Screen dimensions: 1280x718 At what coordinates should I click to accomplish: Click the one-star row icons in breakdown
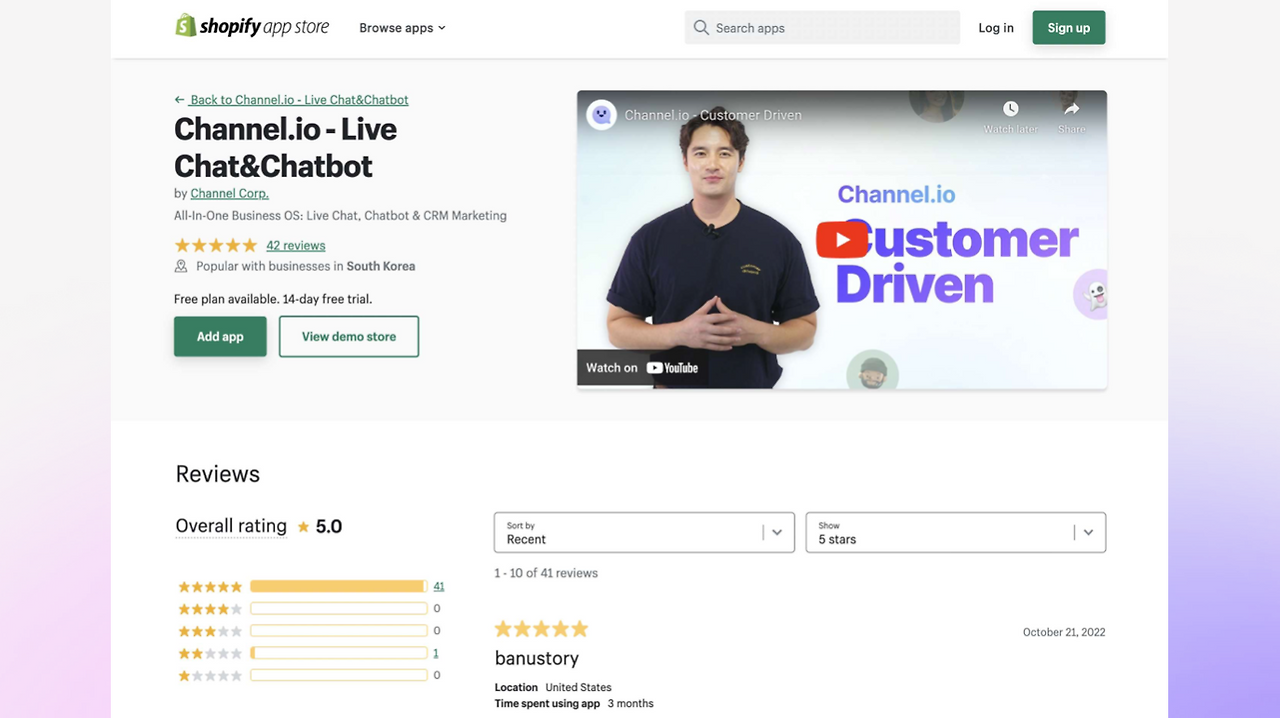click(210, 676)
